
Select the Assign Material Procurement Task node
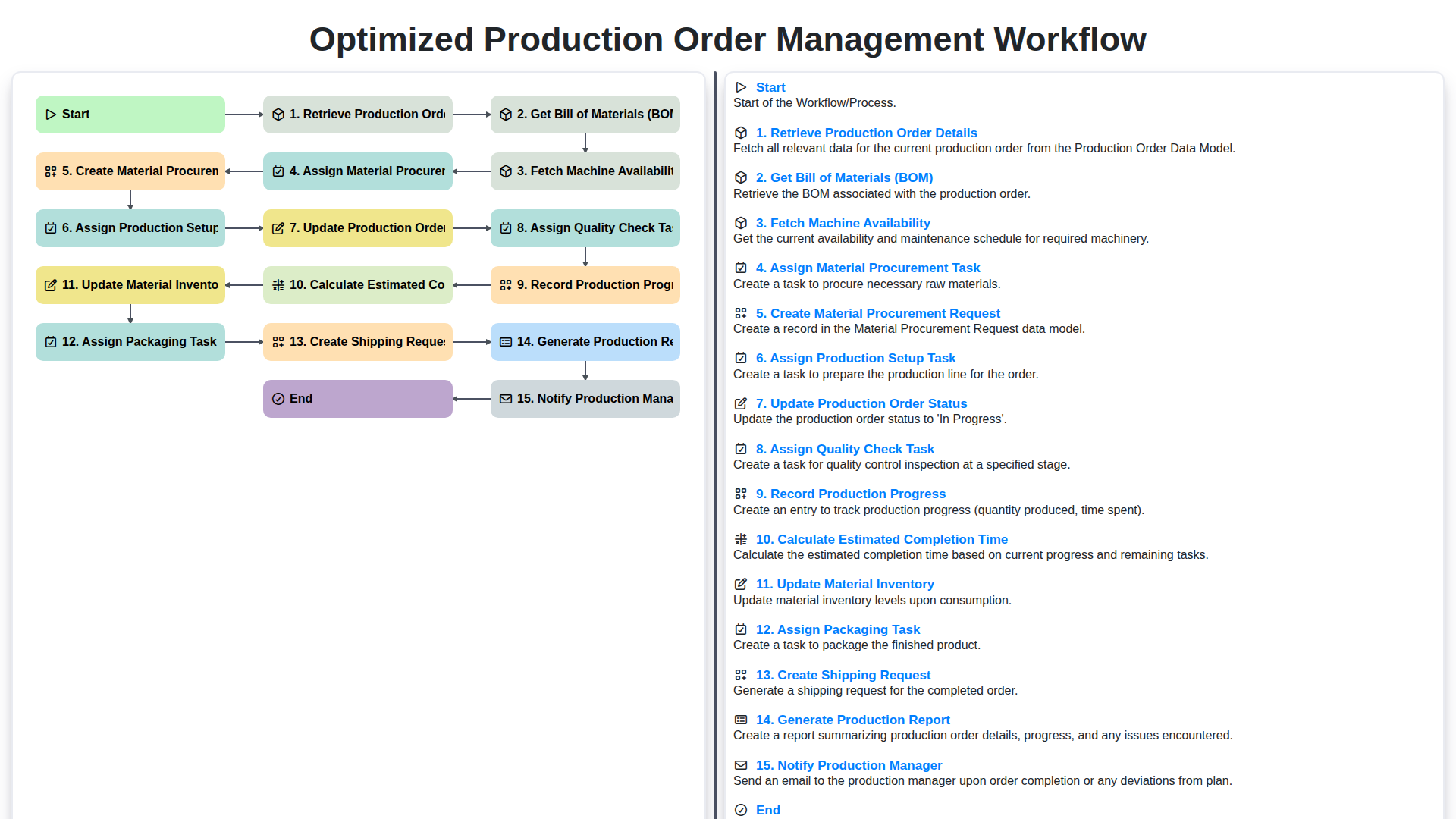[357, 171]
